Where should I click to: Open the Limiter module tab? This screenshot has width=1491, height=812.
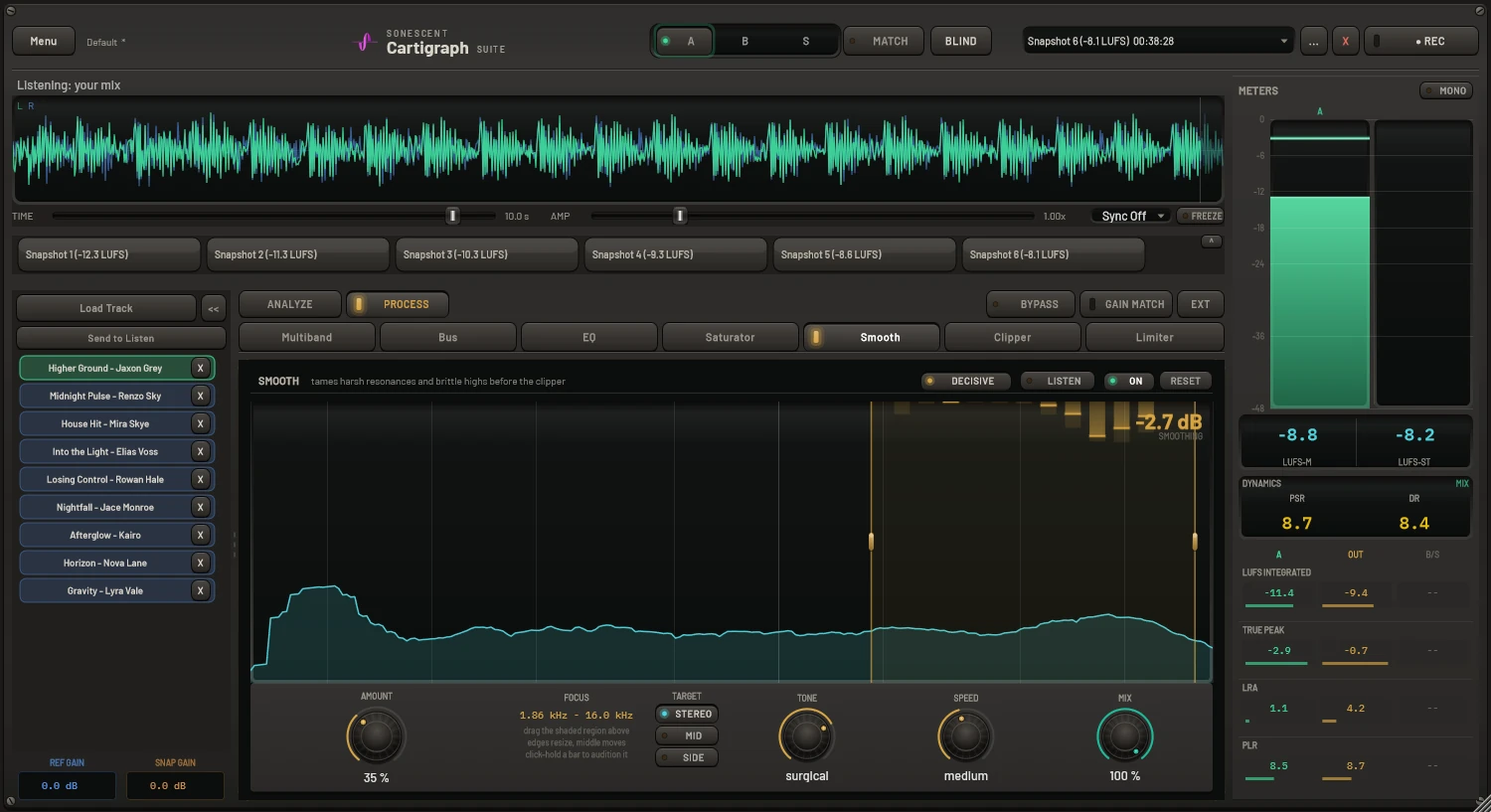point(1155,338)
